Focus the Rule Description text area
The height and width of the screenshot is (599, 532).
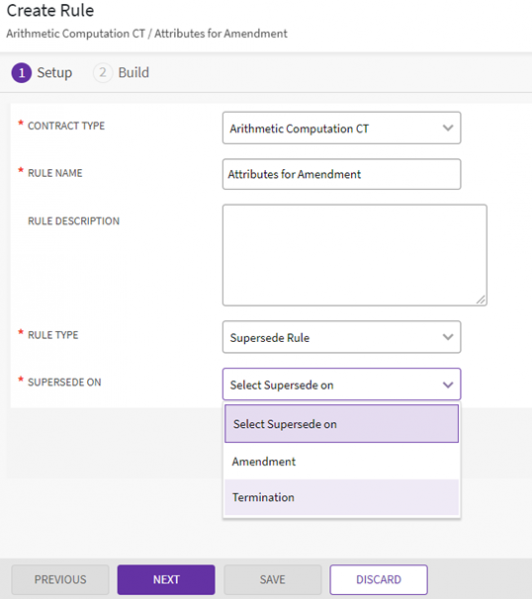pyautogui.click(x=354, y=255)
